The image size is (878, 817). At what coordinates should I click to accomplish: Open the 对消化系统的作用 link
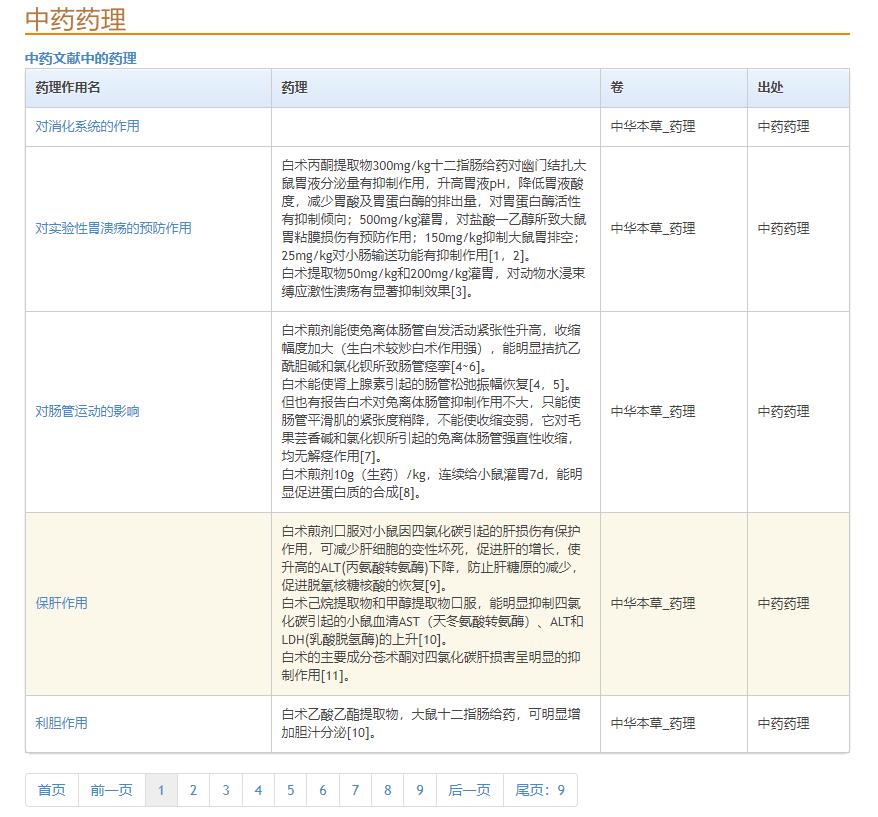(x=88, y=127)
